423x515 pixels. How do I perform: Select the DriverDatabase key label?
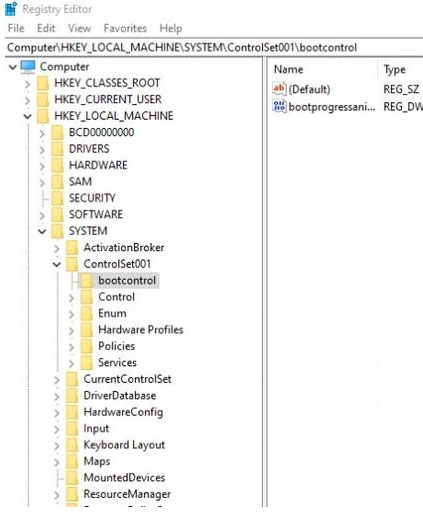tap(120, 396)
